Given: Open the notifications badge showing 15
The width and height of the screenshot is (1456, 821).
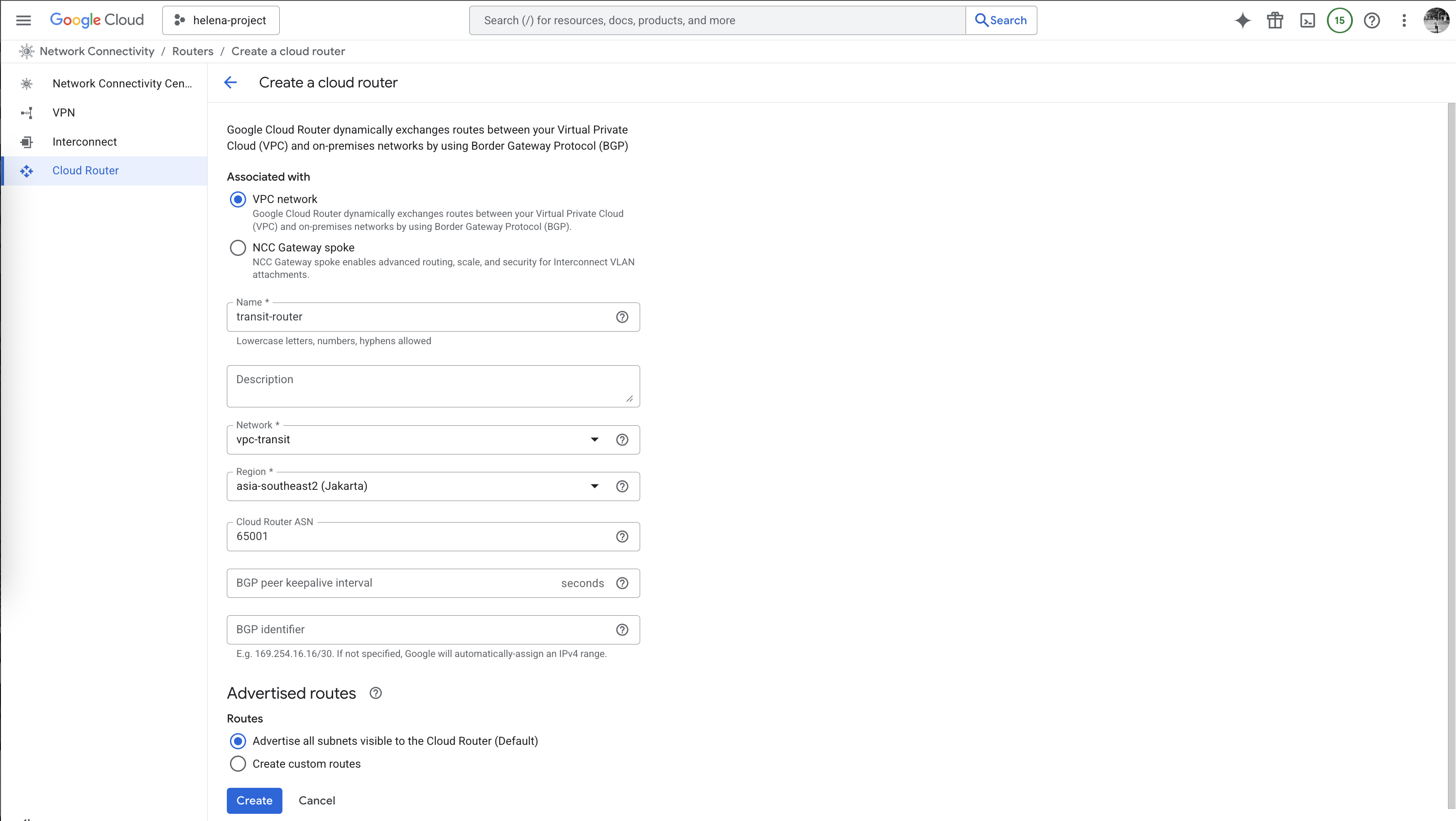Looking at the screenshot, I should (x=1339, y=20).
